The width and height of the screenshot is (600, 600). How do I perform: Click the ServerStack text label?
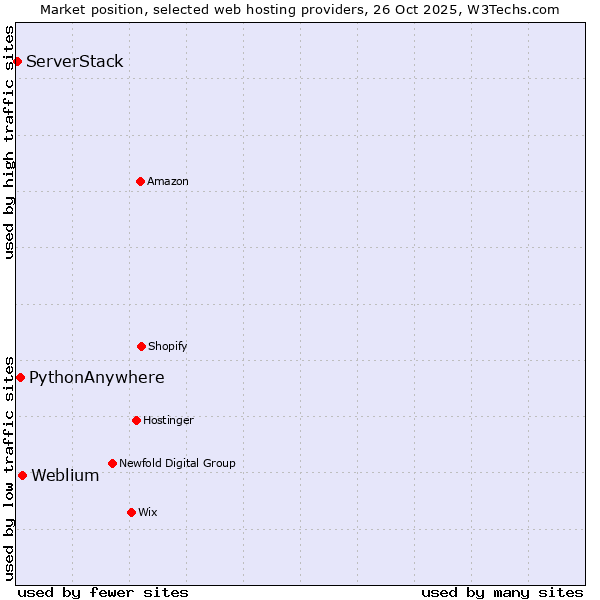[x=75, y=62]
